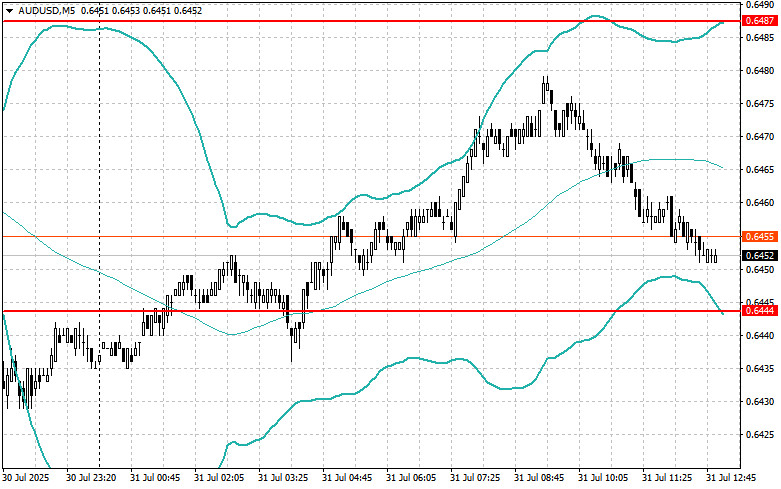Click the 31 Jul 00:45 time axis label
The image size is (781, 489).
[155, 478]
